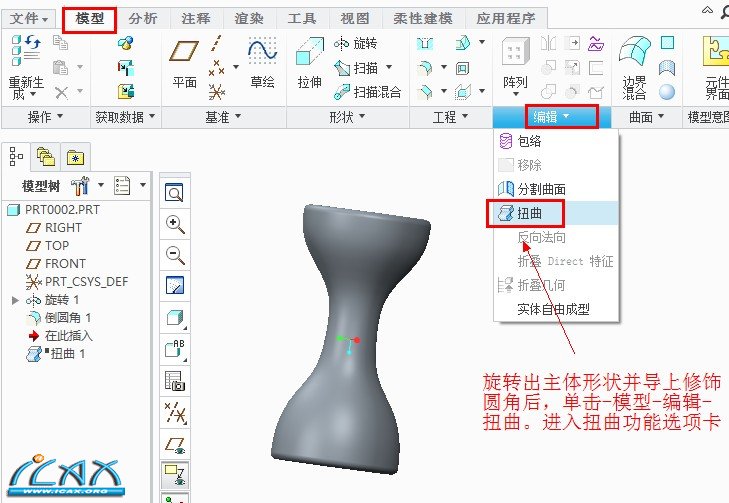Select the datum Axis tool icon
This screenshot has height=503, width=729.
pyautogui.click(x=216, y=43)
